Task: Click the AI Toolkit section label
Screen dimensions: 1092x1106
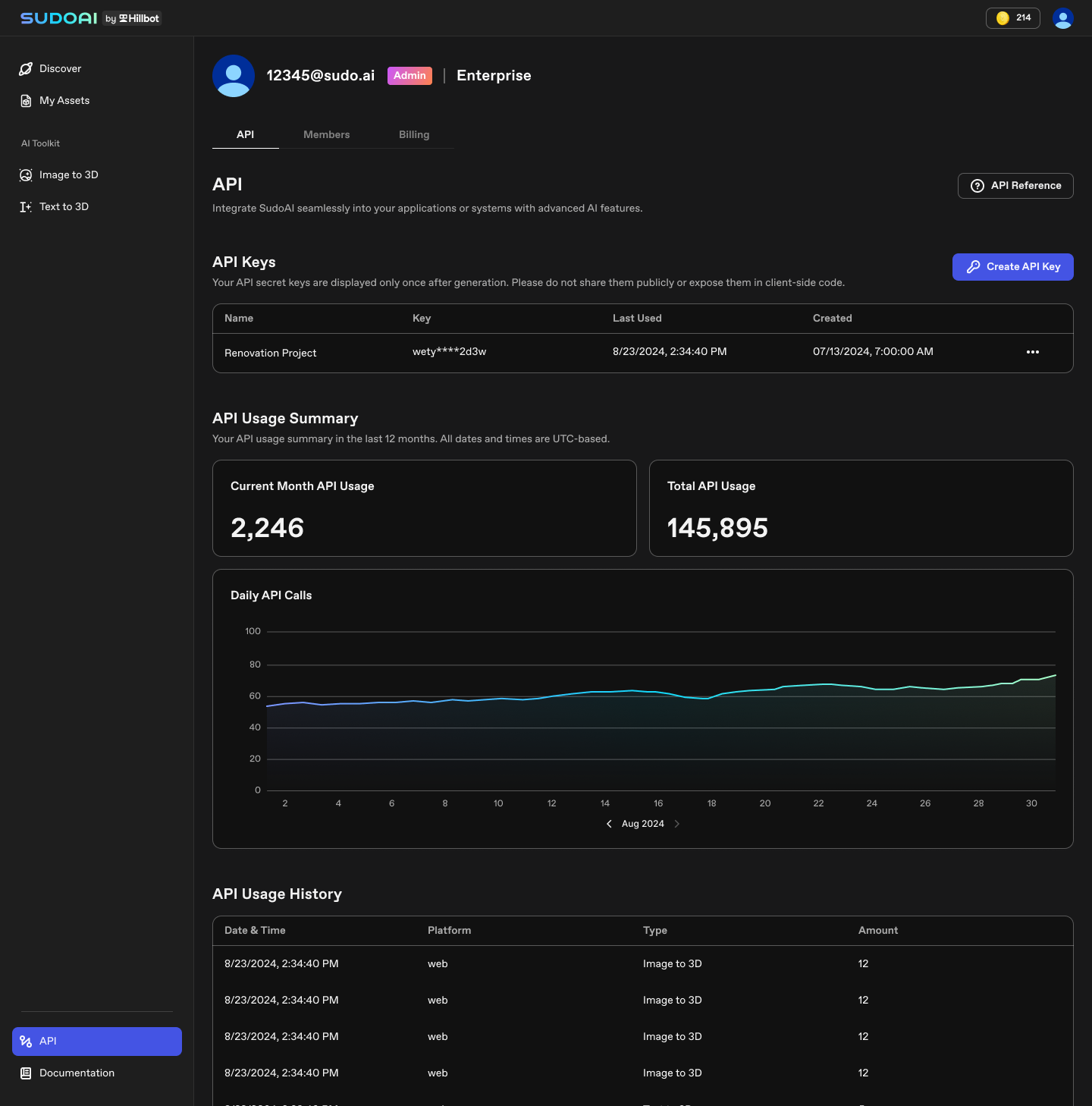Action: [x=40, y=143]
